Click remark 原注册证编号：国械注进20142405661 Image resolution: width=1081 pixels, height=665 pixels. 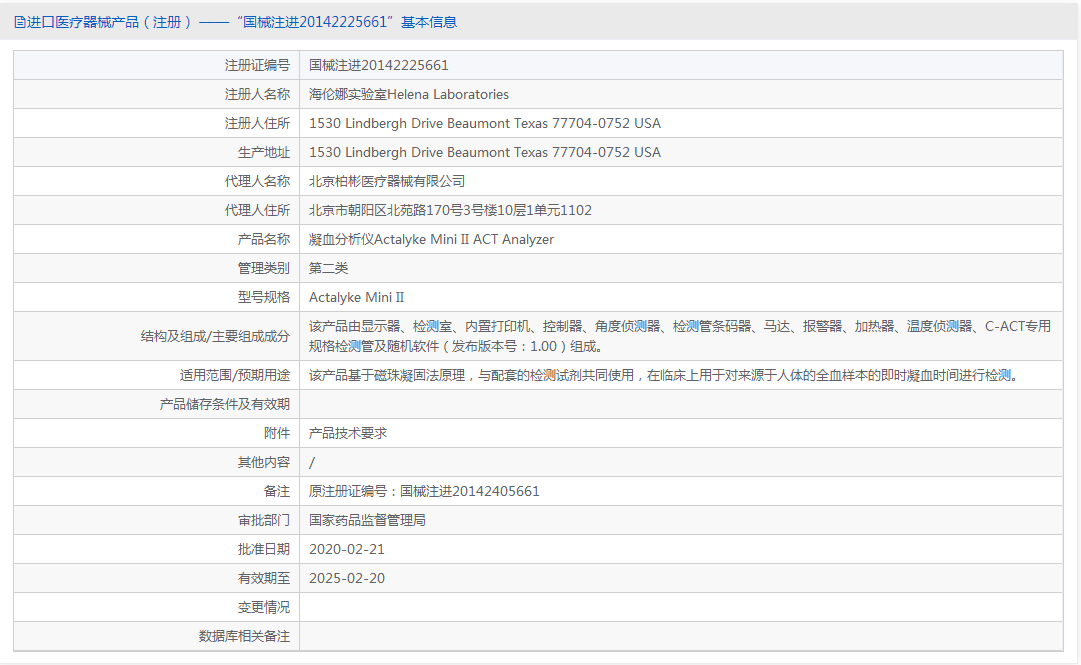pyautogui.click(x=424, y=491)
